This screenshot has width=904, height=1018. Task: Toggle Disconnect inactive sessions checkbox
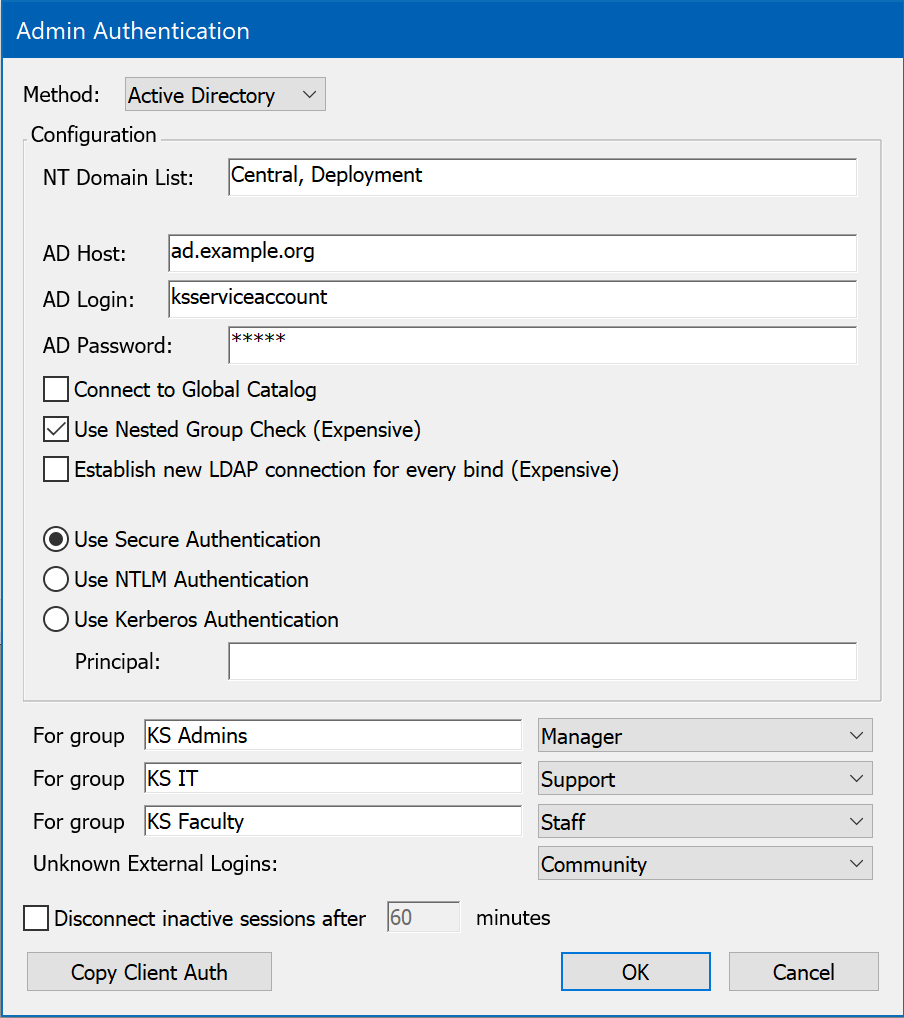pyautogui.click(x=36, y=918)
